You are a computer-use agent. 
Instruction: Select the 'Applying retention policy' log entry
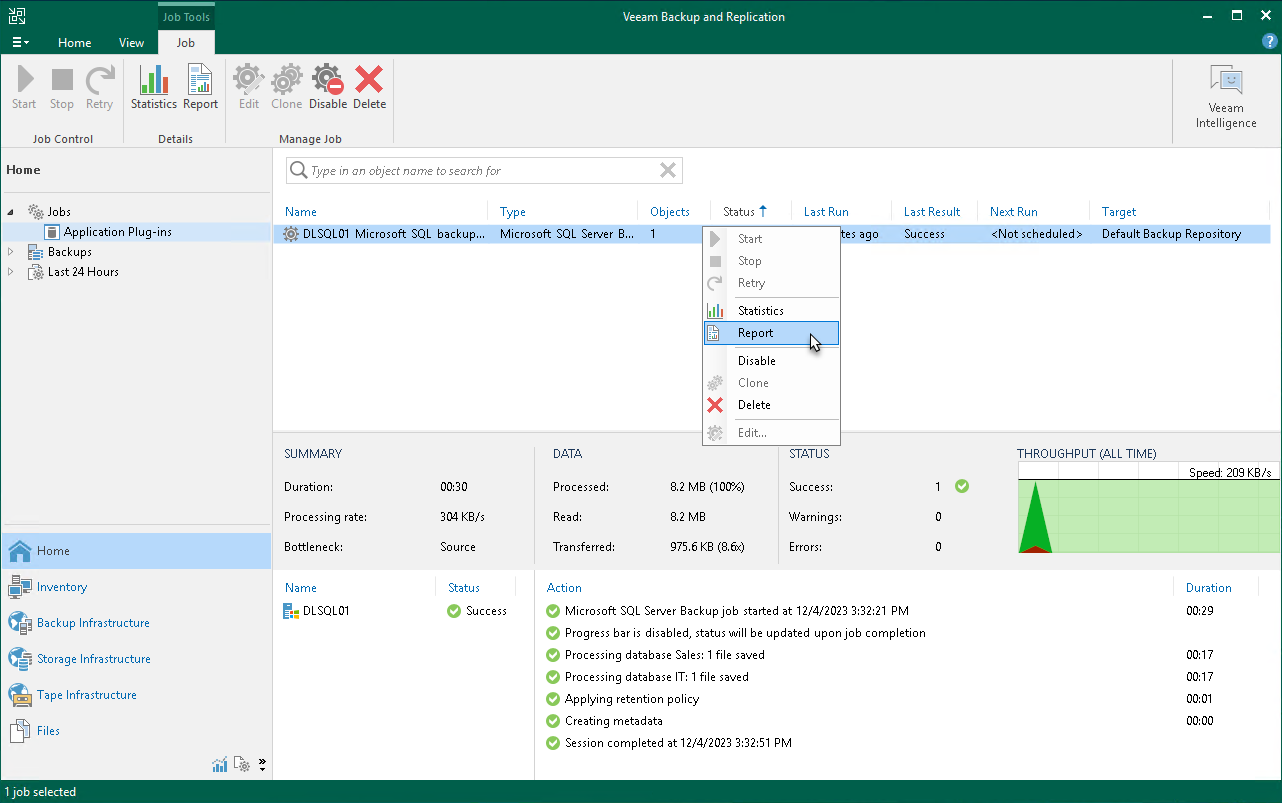pos(632,699)
